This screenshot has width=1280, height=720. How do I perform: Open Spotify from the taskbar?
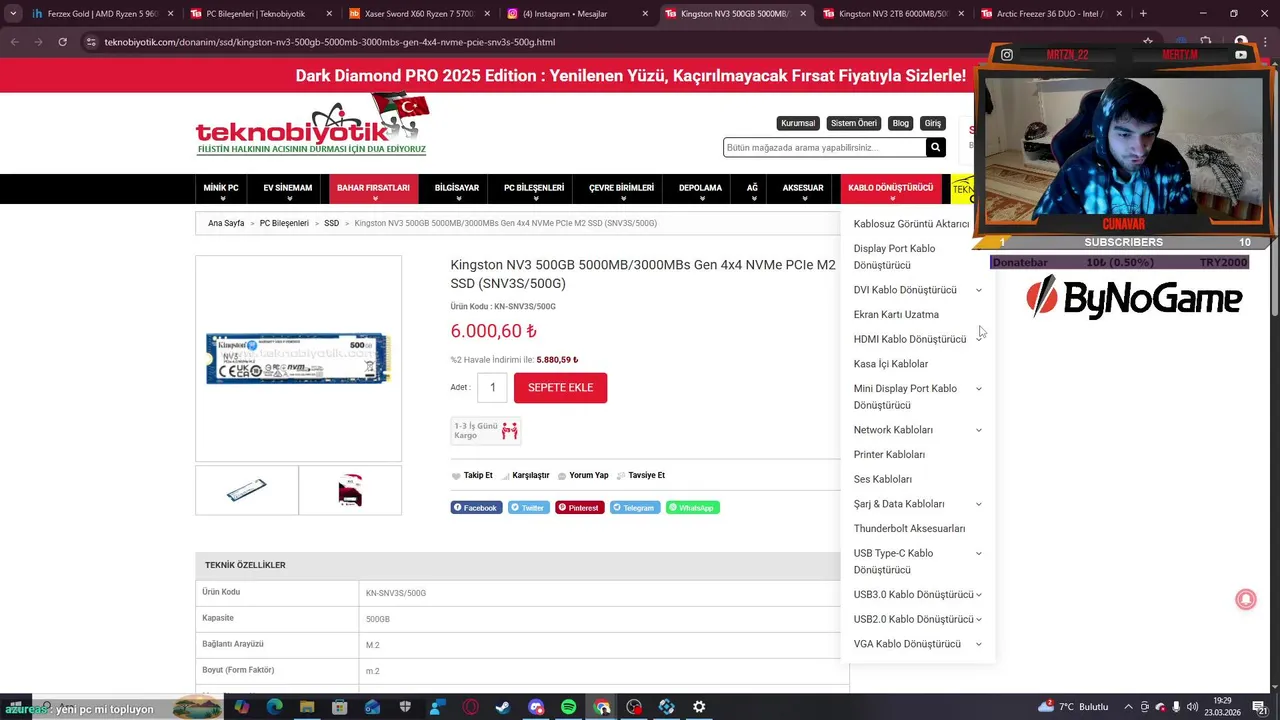(568, 707)
